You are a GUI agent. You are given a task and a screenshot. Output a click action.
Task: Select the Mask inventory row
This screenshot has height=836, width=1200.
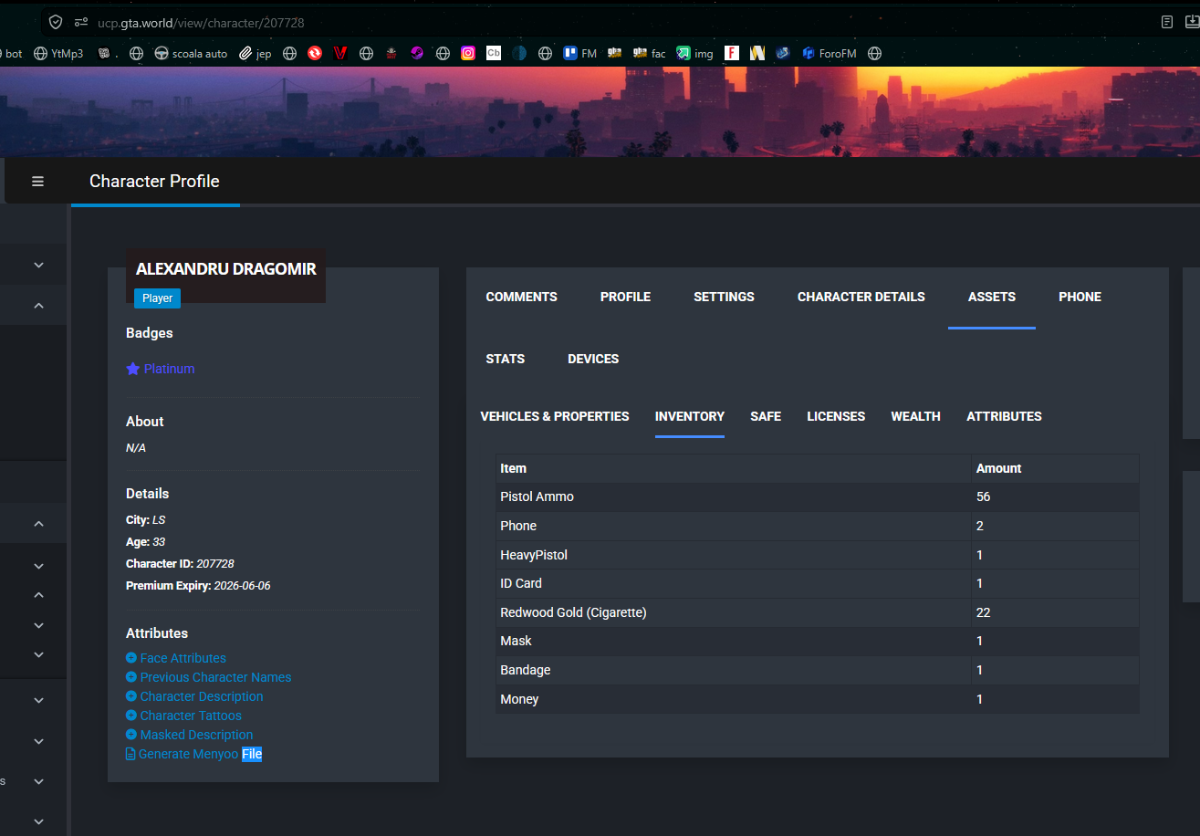coord(817,641)
